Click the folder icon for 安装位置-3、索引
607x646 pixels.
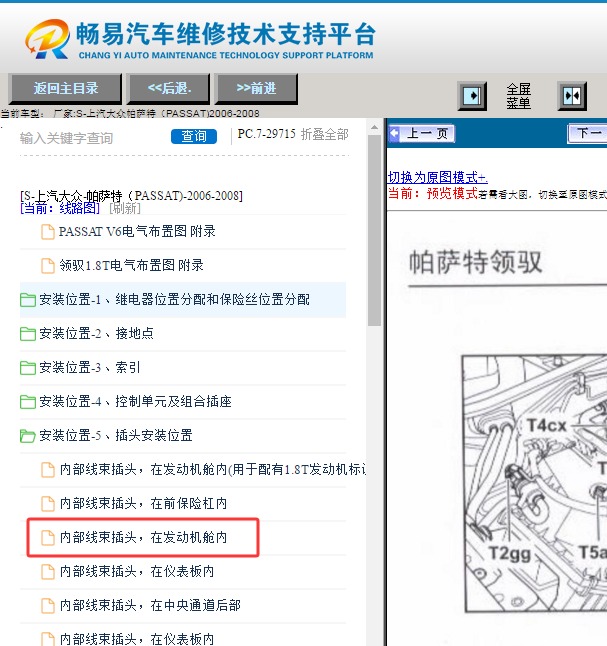click(x=28, y=367)
